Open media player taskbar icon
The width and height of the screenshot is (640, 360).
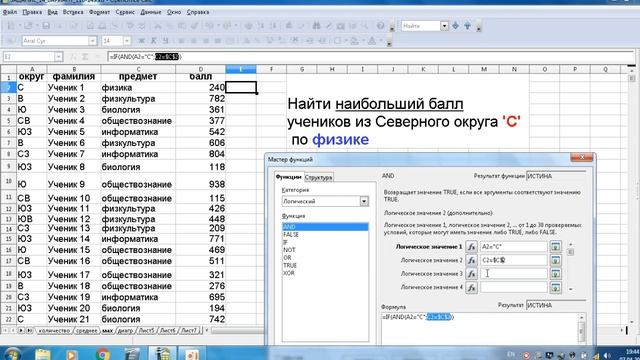click(x=72, y=354)
